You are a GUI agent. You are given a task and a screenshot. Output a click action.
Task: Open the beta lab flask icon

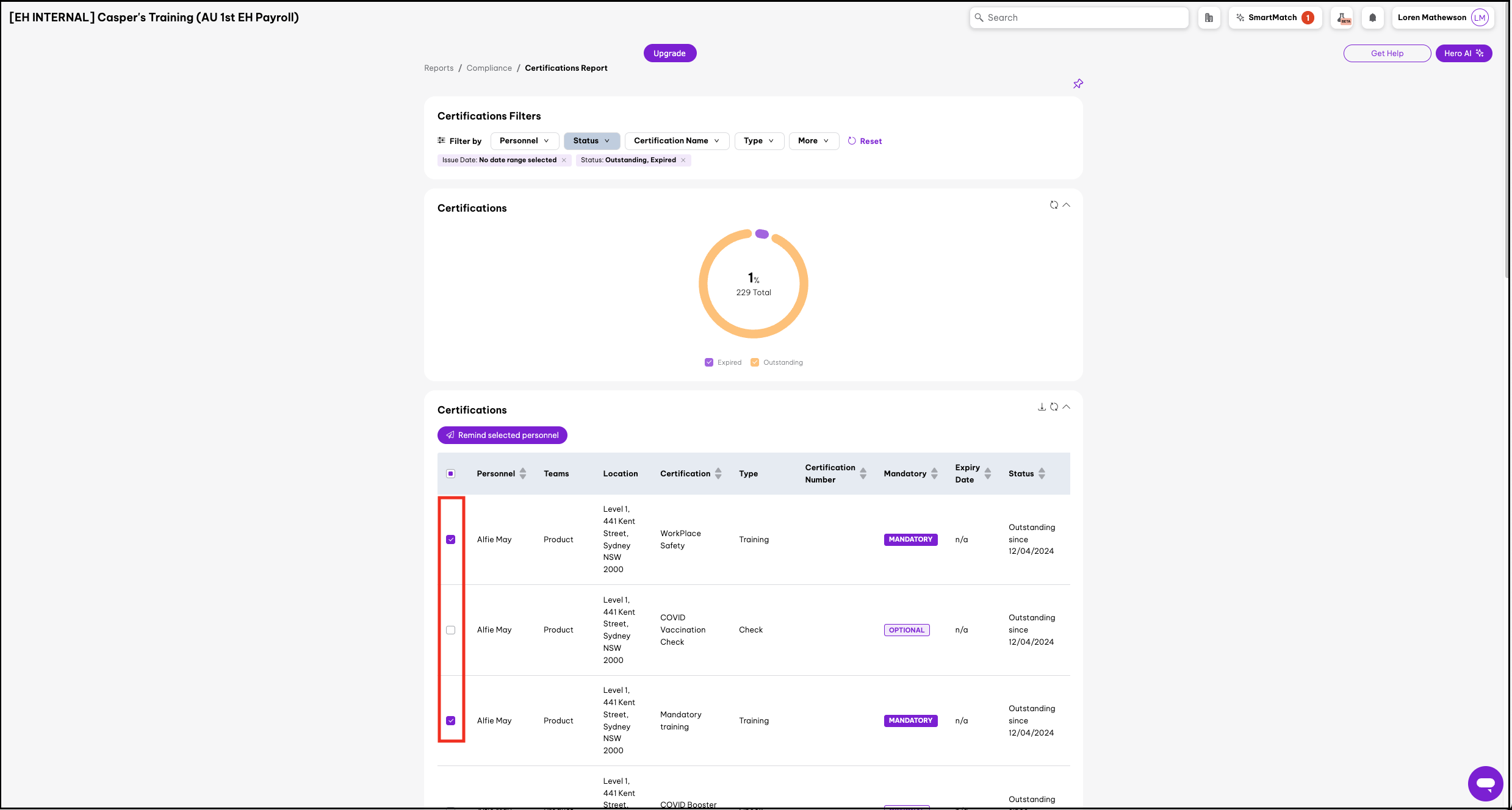point(1342,18)
